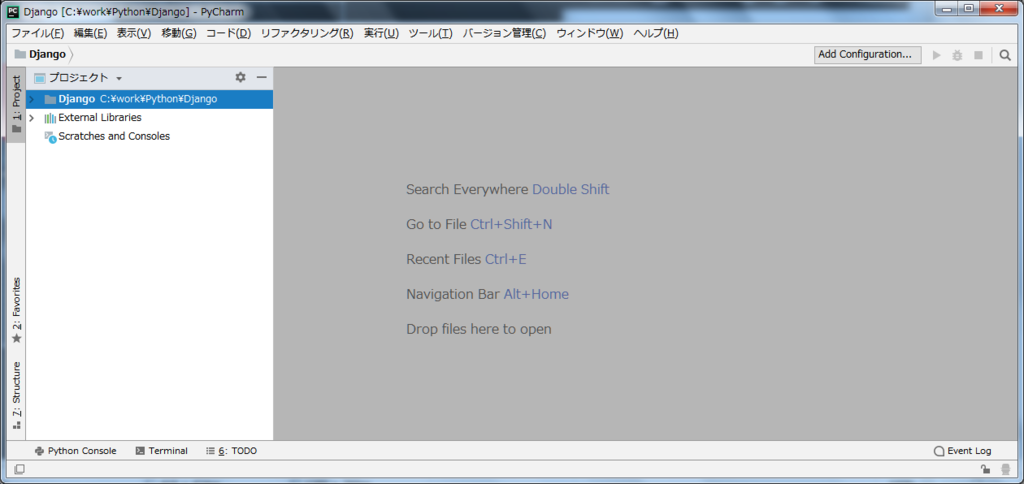Open the ウィンドウ(W) menu
This screenshot has height=484, width=1024.
(590, 33)
